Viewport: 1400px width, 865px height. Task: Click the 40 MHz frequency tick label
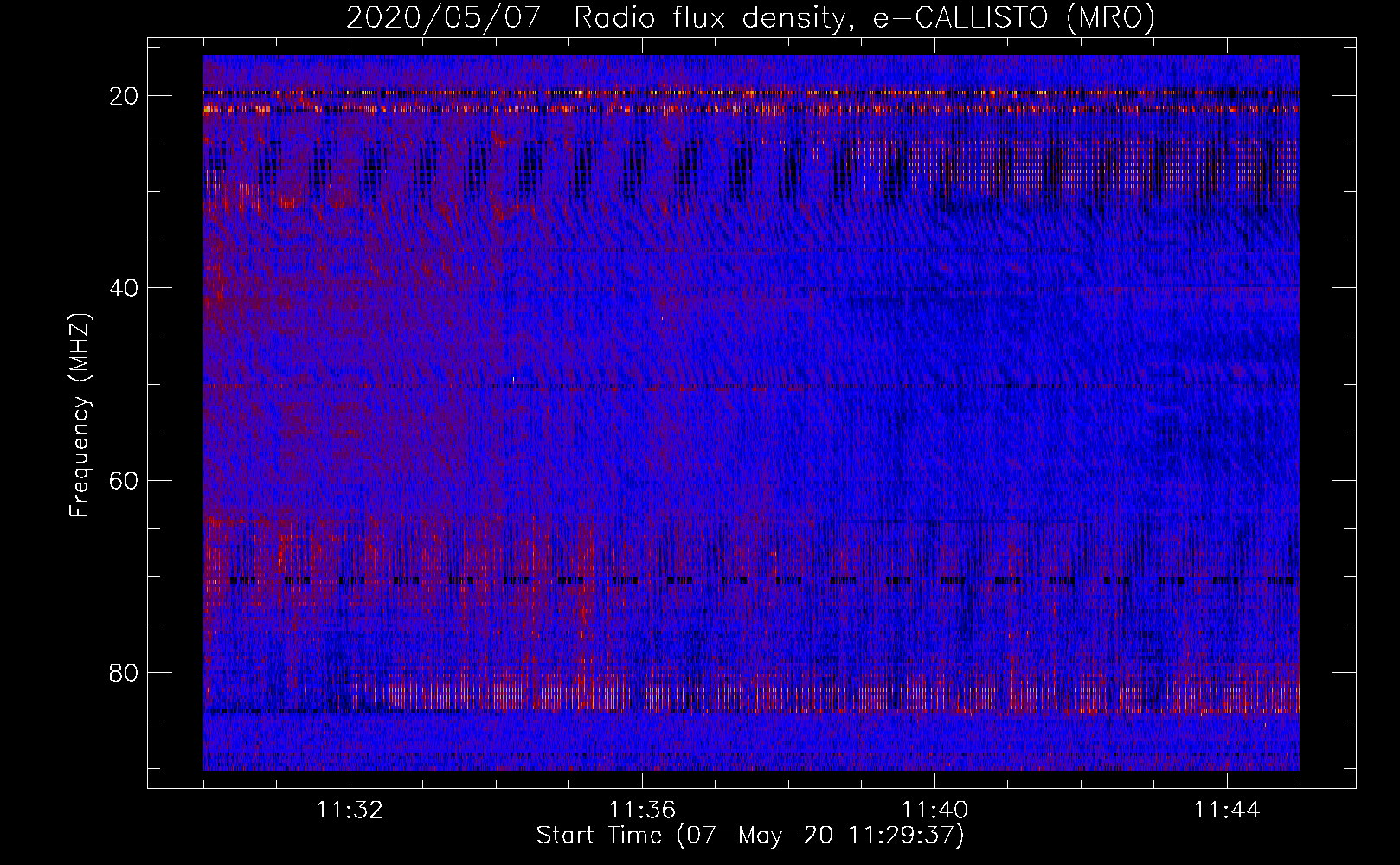[125, 287]
